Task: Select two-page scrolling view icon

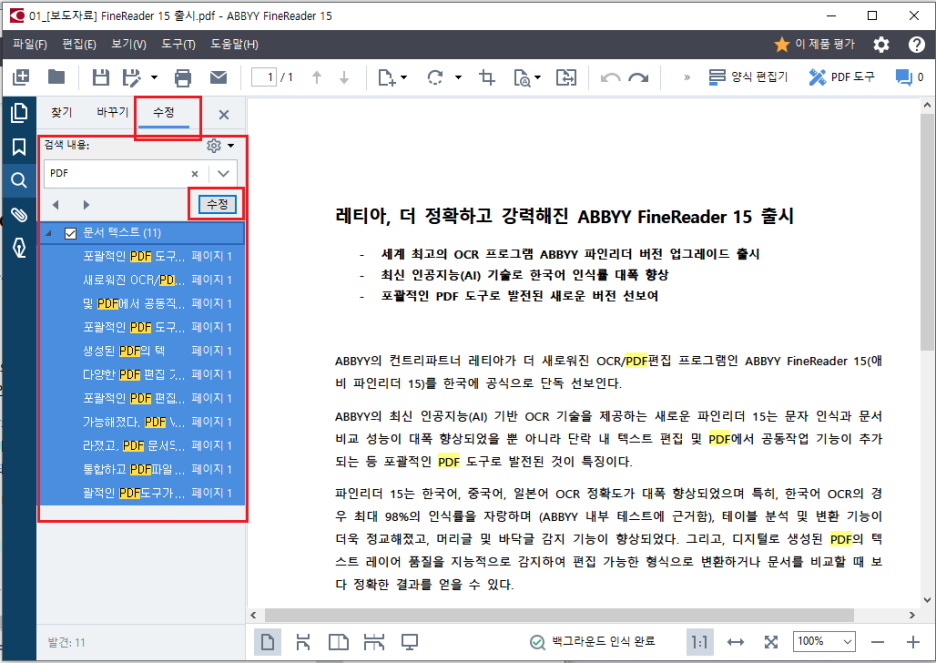Action: (x=374, y=642)
